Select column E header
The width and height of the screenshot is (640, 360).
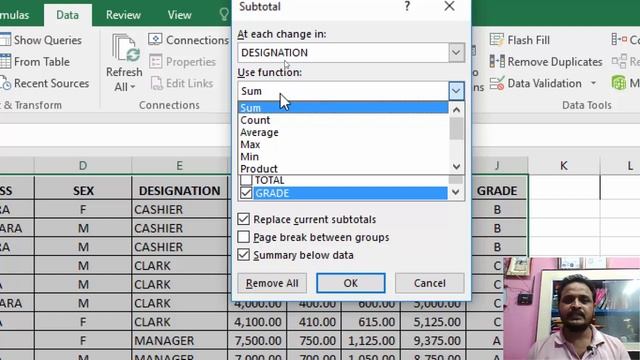(x=180, y=166)
